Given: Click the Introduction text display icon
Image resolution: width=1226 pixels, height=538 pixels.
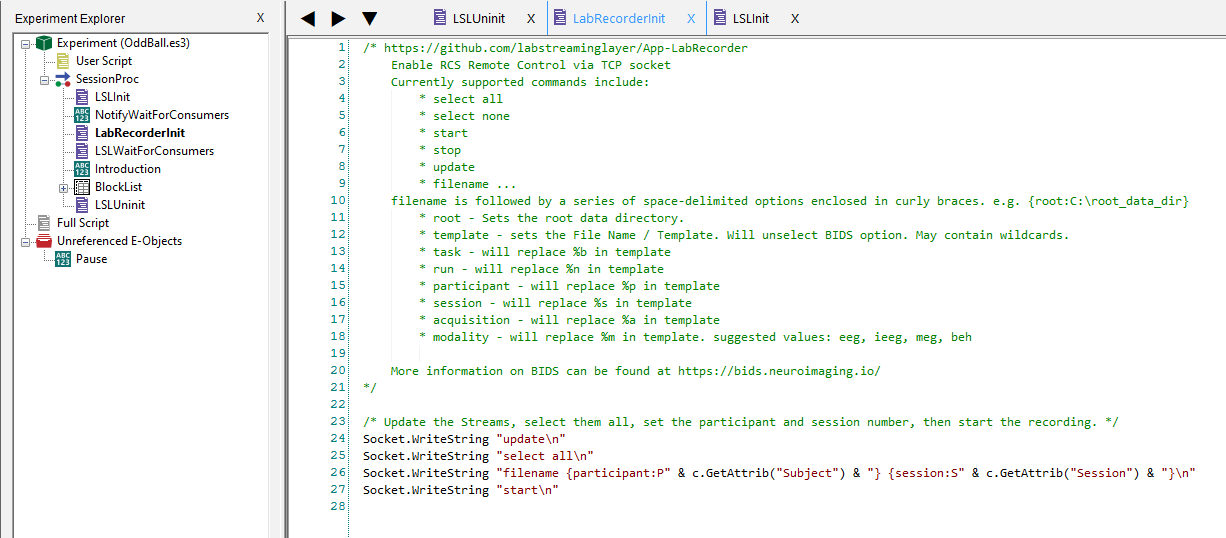Looking at the screenshot, I should [x=82, y=169].
